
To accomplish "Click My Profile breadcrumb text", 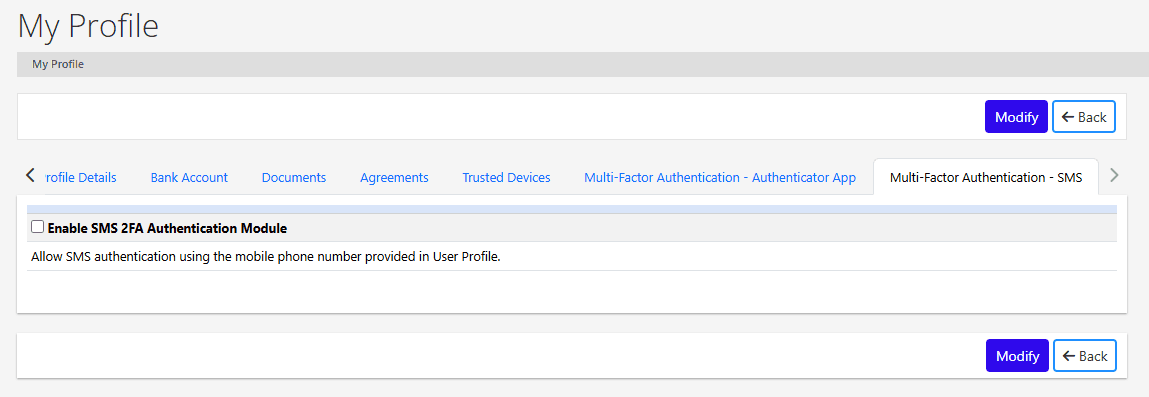I will coord(58,64).
